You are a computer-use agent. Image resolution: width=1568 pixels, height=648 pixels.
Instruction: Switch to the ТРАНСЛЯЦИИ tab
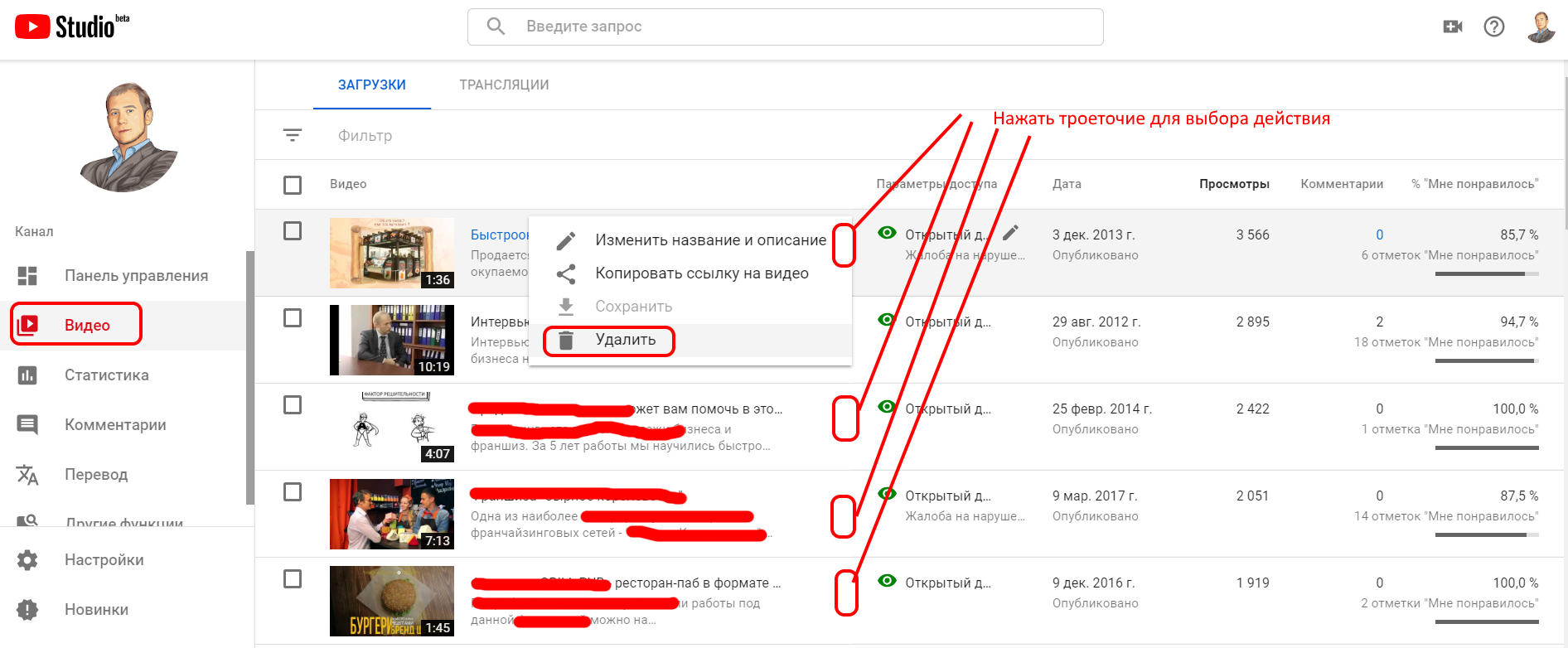coord(504,85)
